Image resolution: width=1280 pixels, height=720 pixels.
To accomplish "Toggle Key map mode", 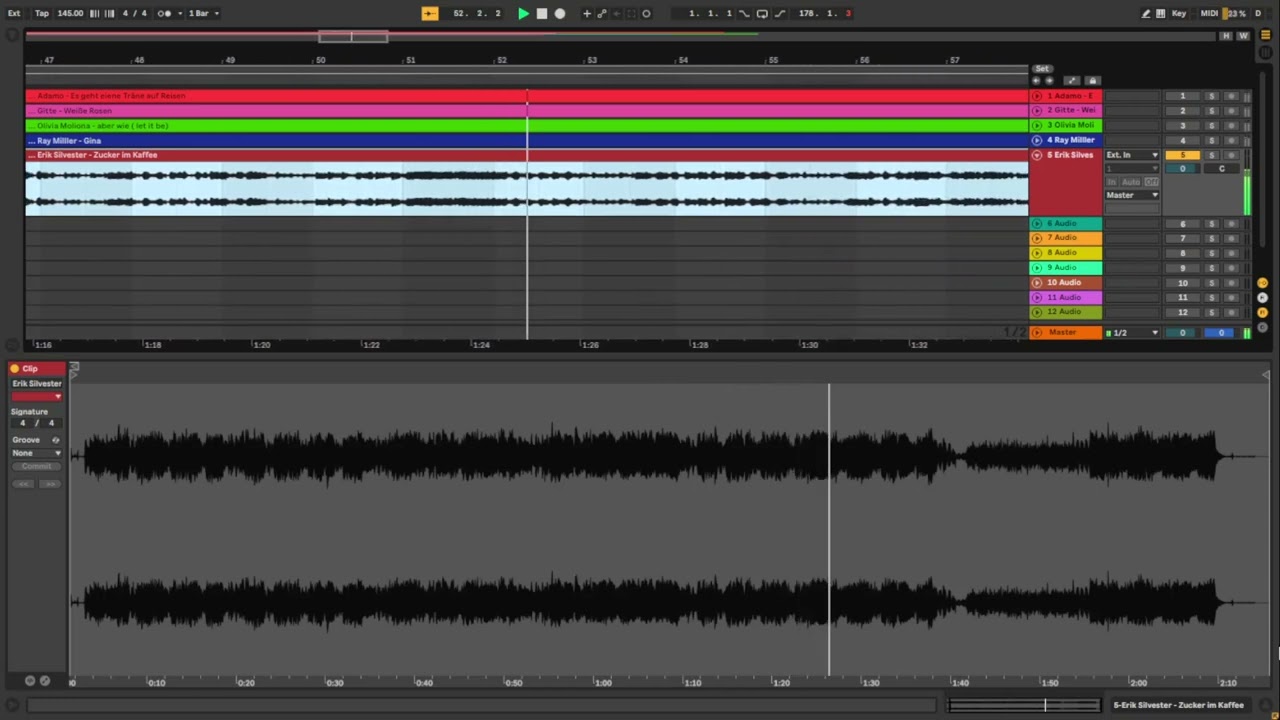I will pos(1179,13).
